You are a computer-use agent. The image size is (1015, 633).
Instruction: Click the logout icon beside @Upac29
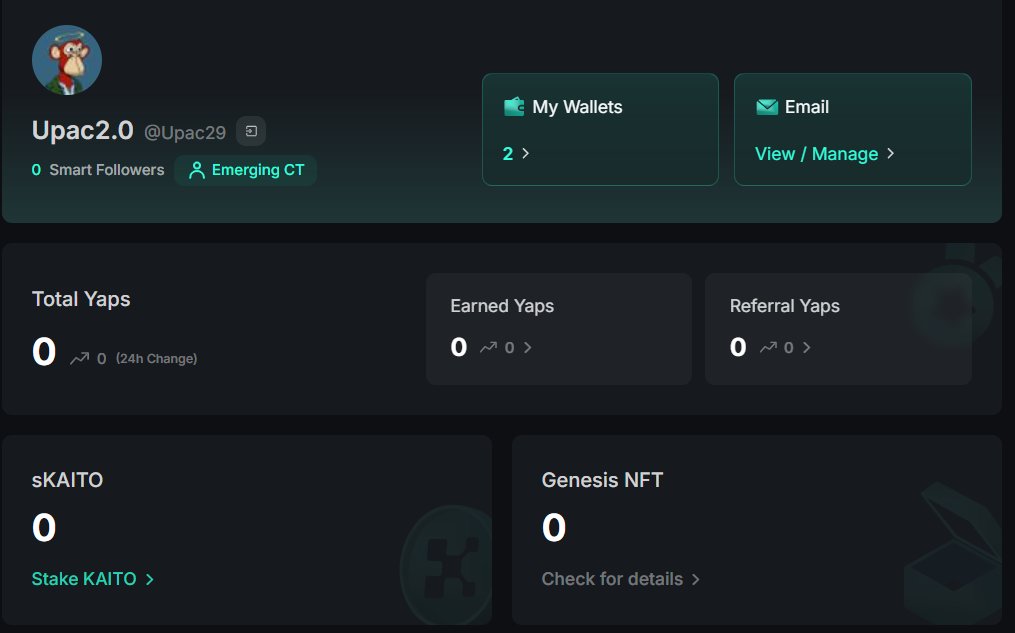coord(251,131)
